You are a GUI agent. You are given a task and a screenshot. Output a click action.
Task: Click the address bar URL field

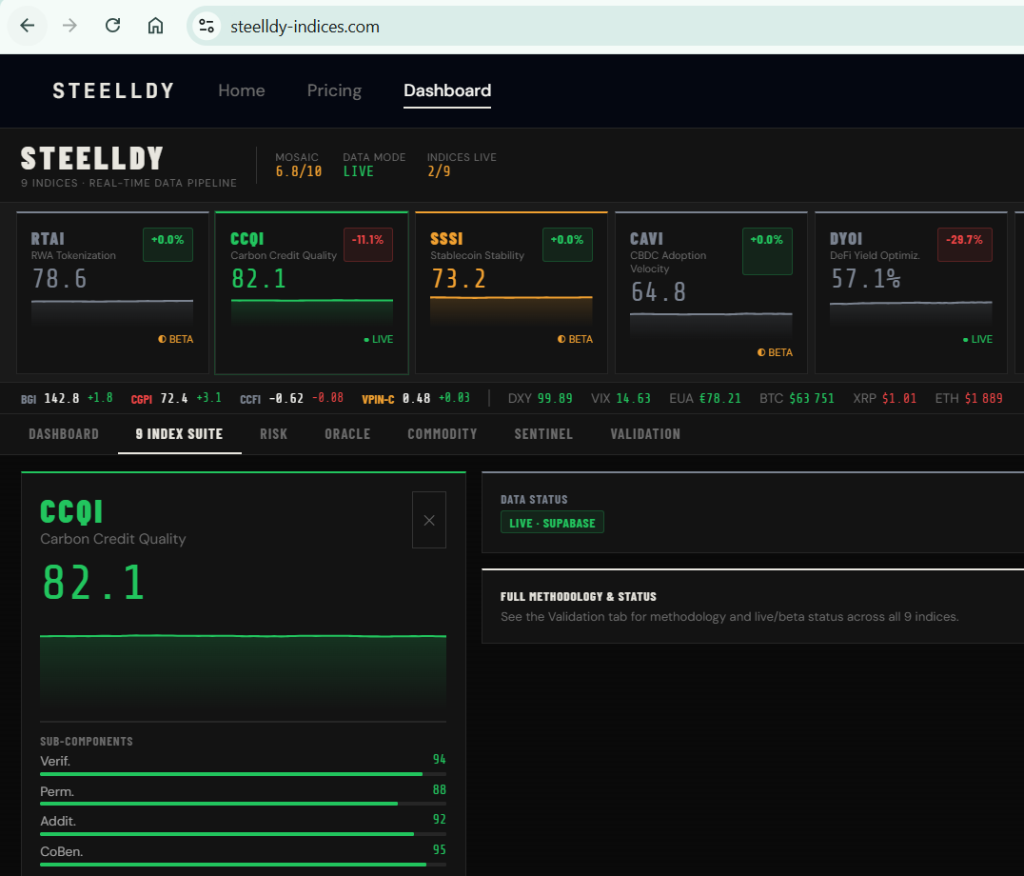pyautogui.click(x=605, y=26)
